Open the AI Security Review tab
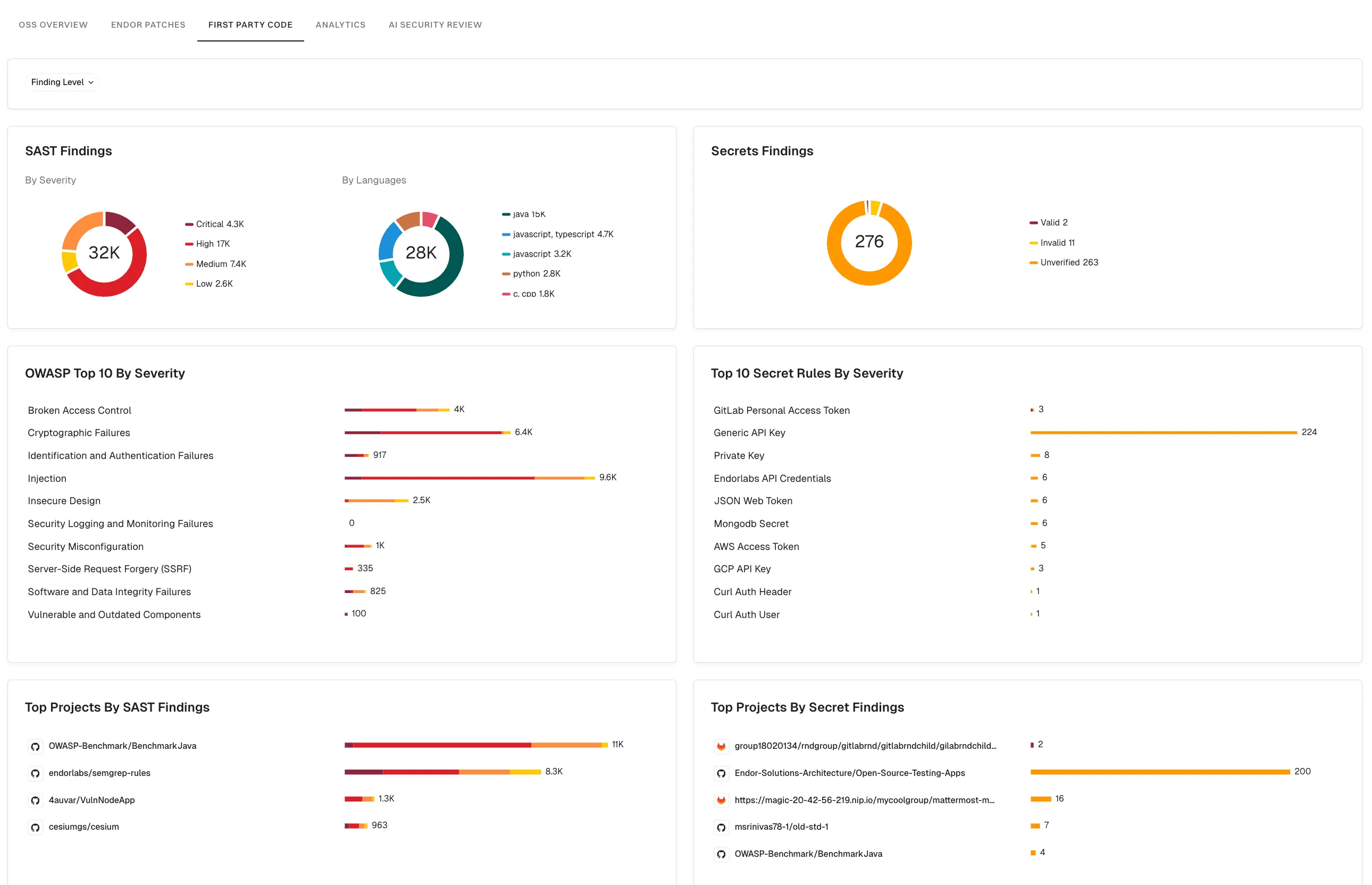Viewport: 1372px width, 885px height. click(x=435, y=24)
